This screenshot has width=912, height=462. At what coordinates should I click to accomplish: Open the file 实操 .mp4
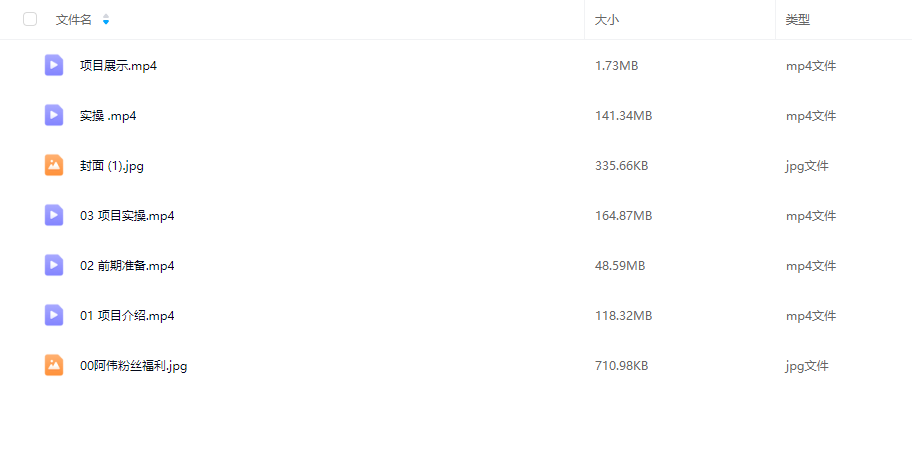pos(108,116)
